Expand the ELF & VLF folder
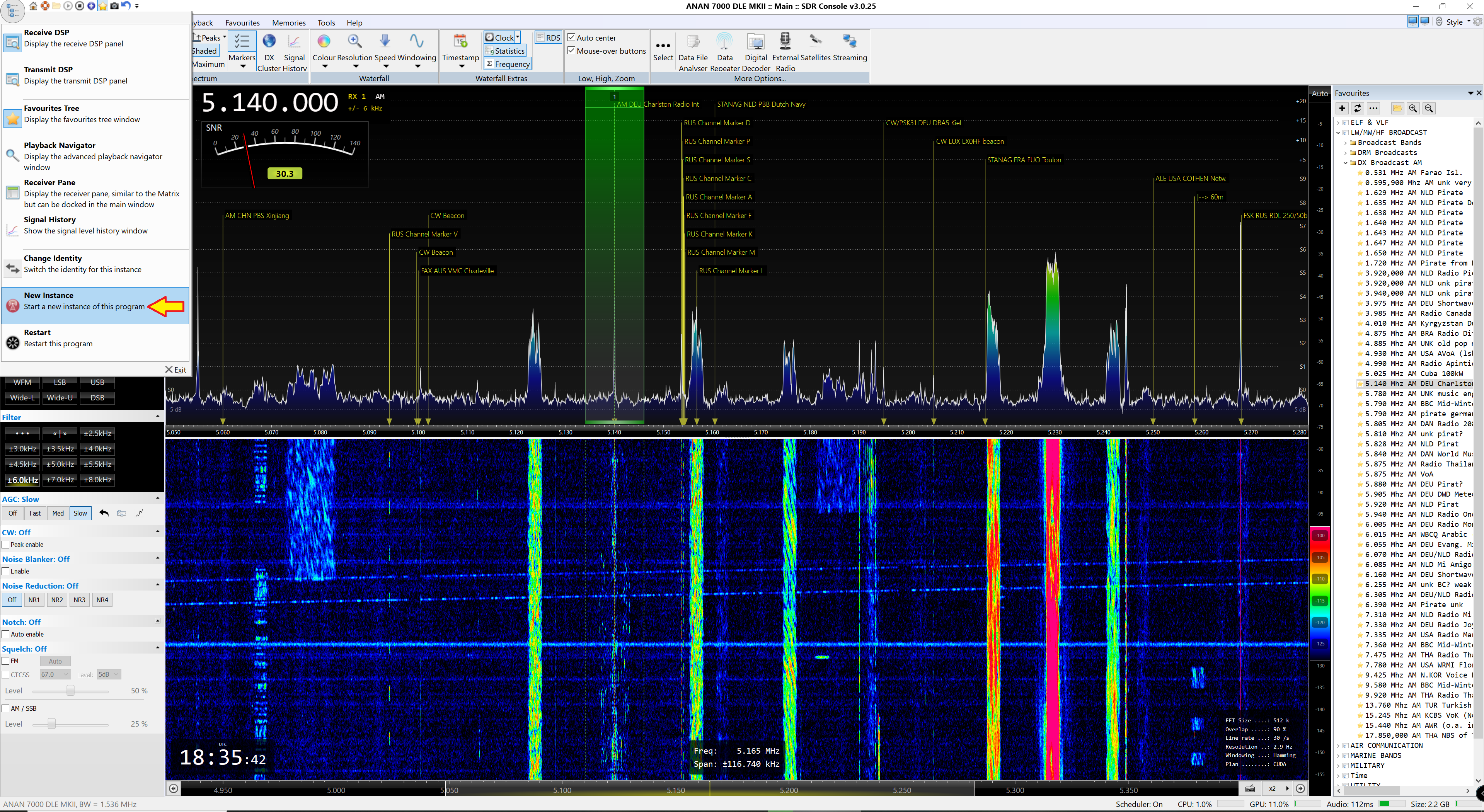The width and height of the screenshot is (1484, 812). (x=1339, y=123)
